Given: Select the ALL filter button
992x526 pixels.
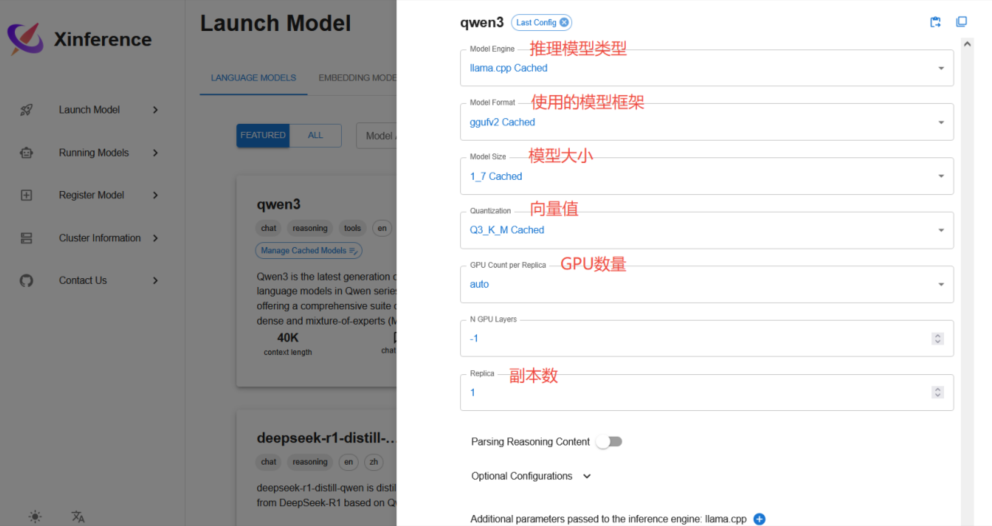Looking at the screenshot, I should (x=315, y=135).
